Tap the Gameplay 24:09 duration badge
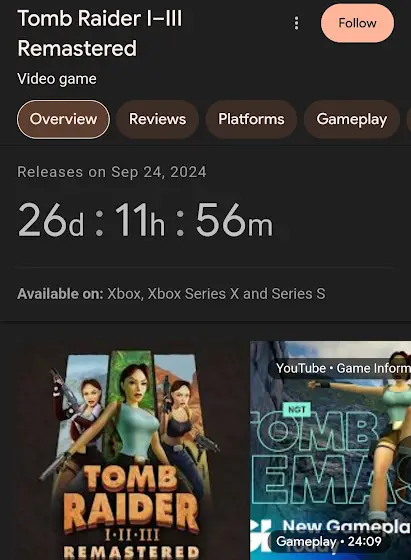The image size is (411, 560). (329, 541)
